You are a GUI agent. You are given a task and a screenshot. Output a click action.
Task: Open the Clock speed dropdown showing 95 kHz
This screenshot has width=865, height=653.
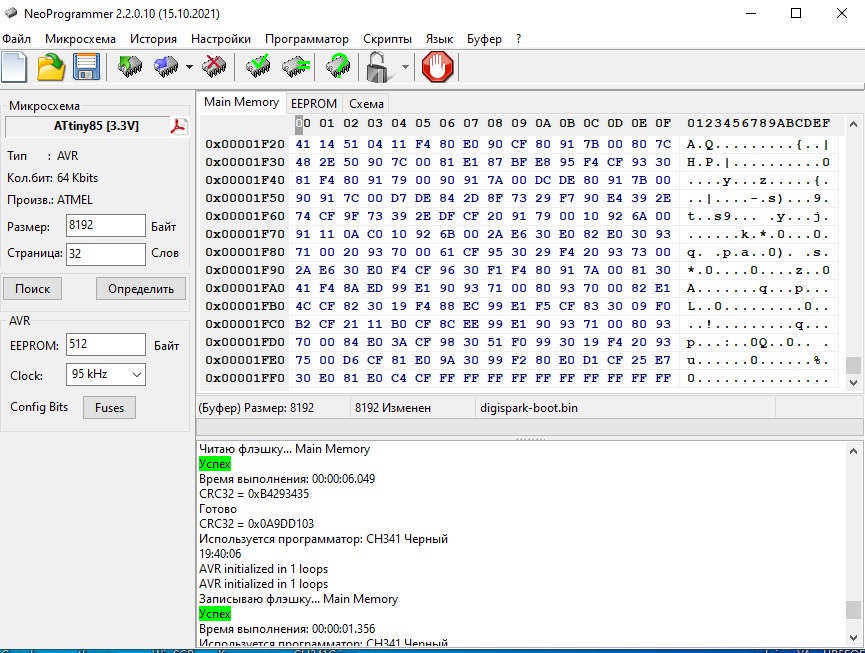click(106, 374)
